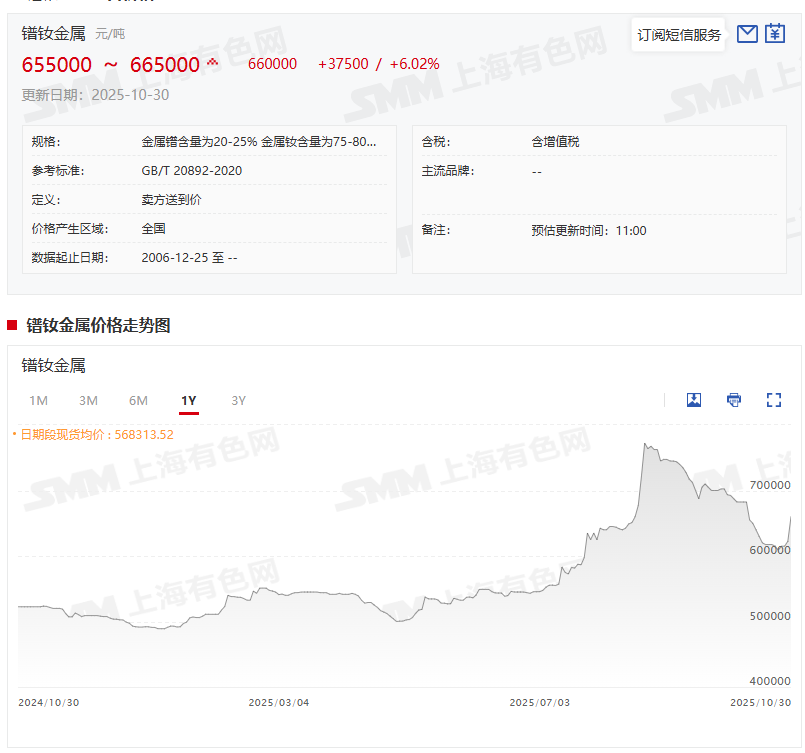Screen dimensions: 805x753
Task: Click the 2025/03/04 date axis label
Action: coord(279,702)
